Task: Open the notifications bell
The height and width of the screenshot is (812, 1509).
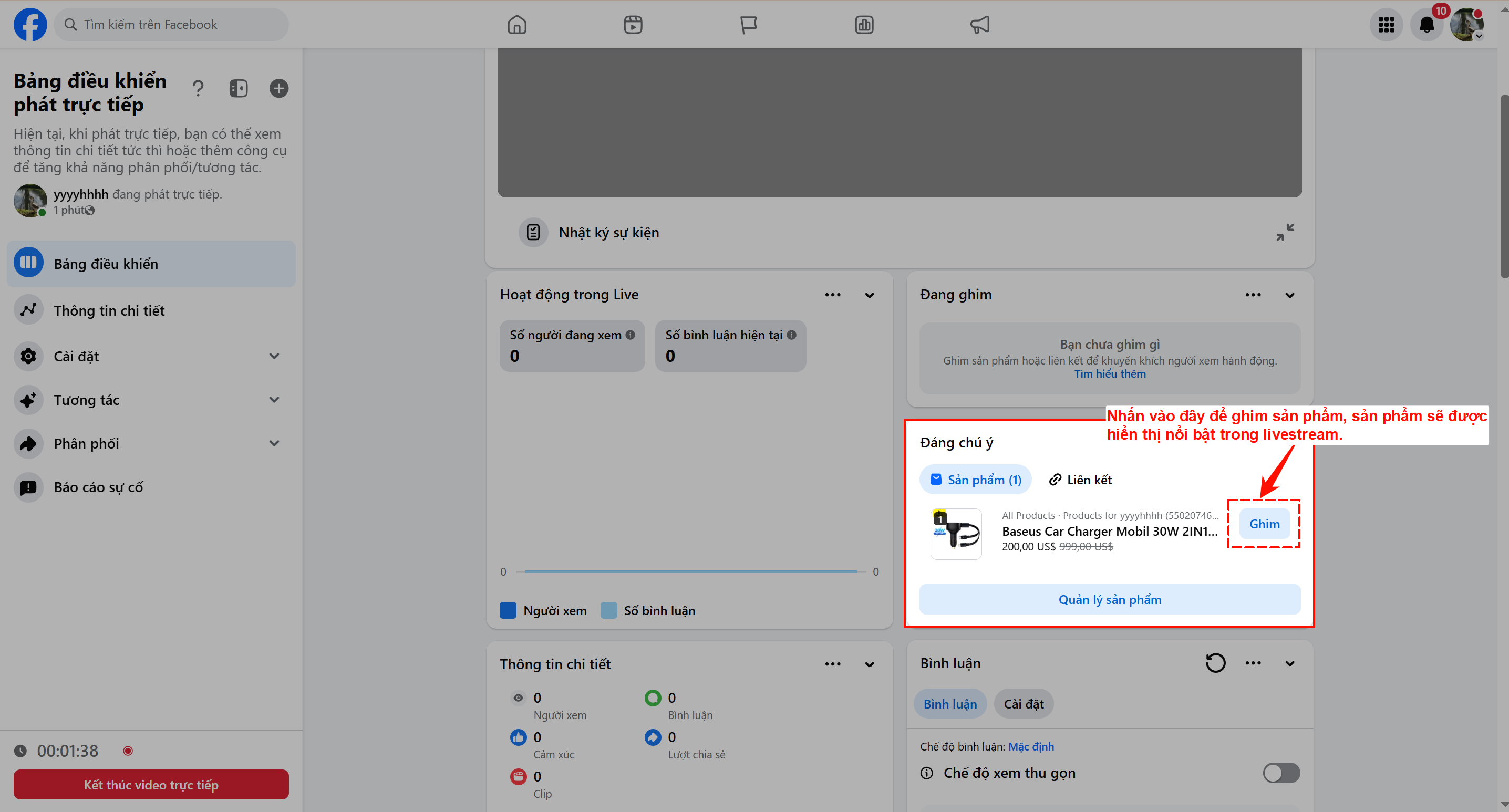Action: [1427, 25]
